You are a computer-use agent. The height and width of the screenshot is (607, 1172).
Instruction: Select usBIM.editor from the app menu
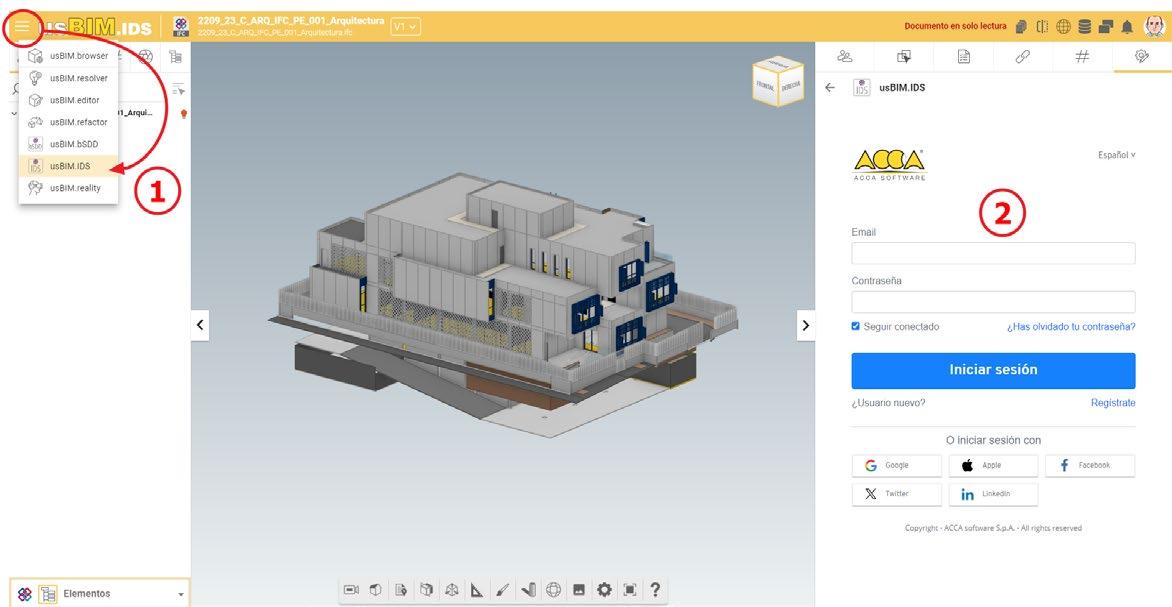point(68,100)
